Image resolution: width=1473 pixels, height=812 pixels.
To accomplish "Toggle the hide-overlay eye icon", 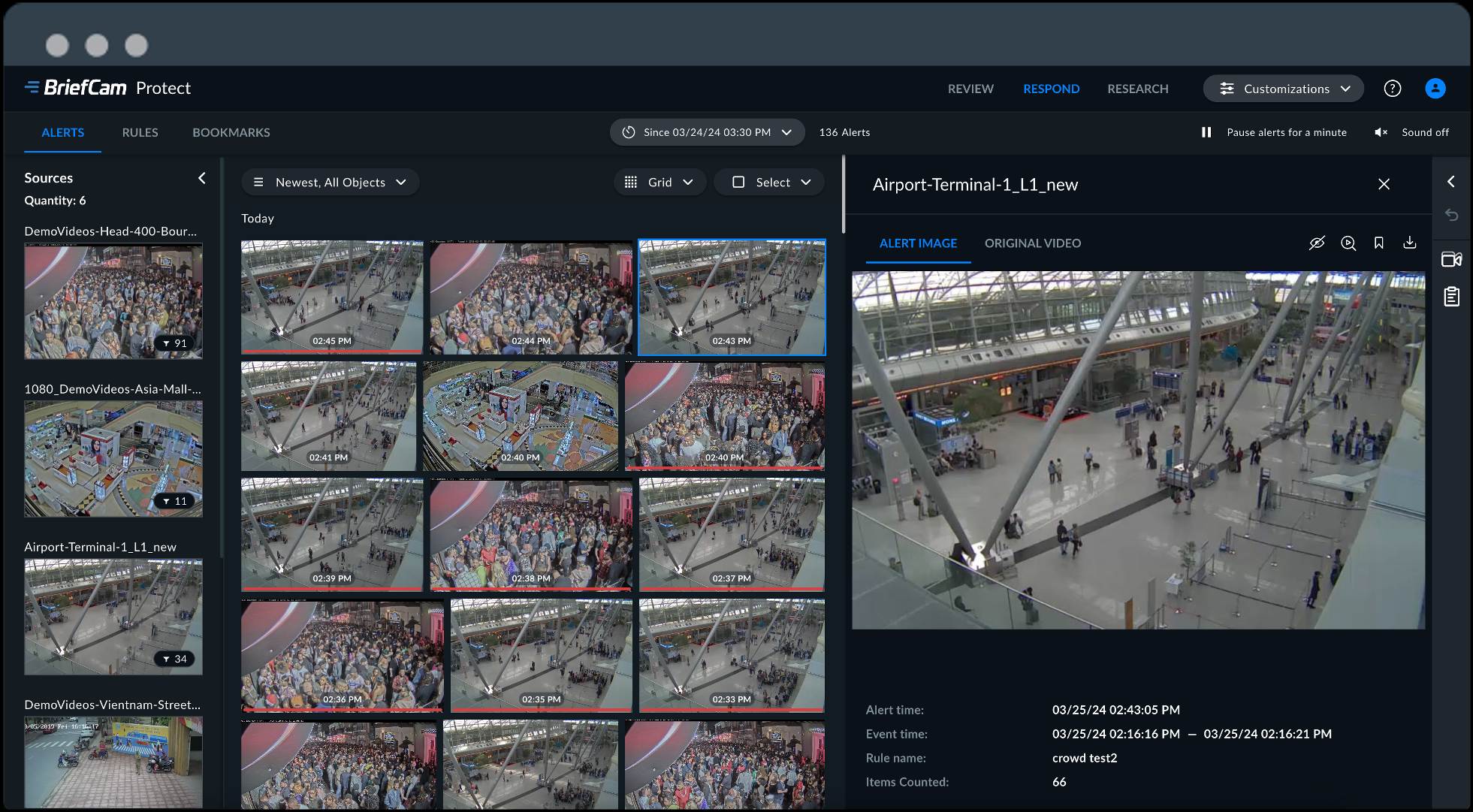I will click(x=1316, y=243).
